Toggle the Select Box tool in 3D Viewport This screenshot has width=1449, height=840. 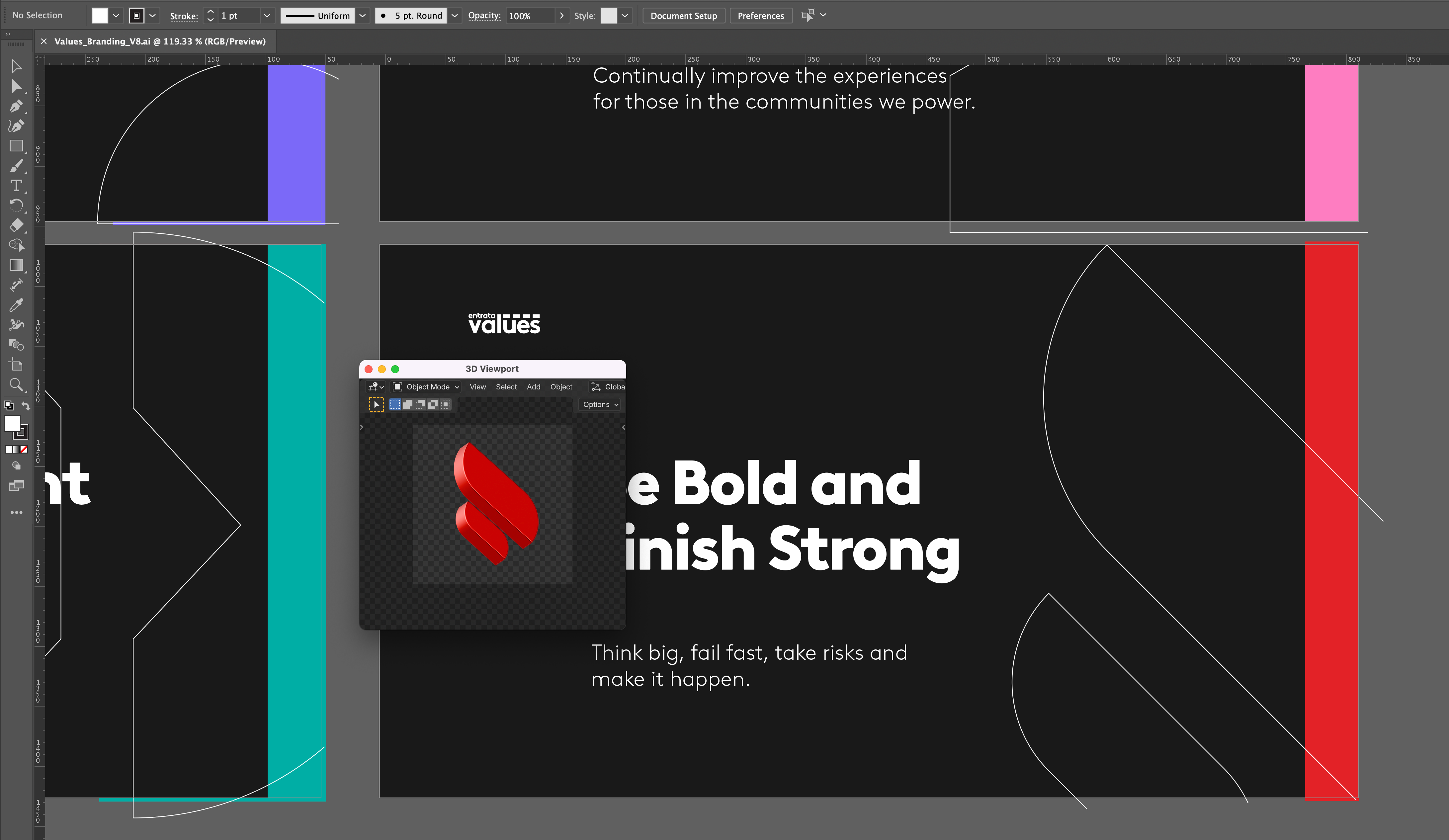pyautogui.click(x=376, y=405)
